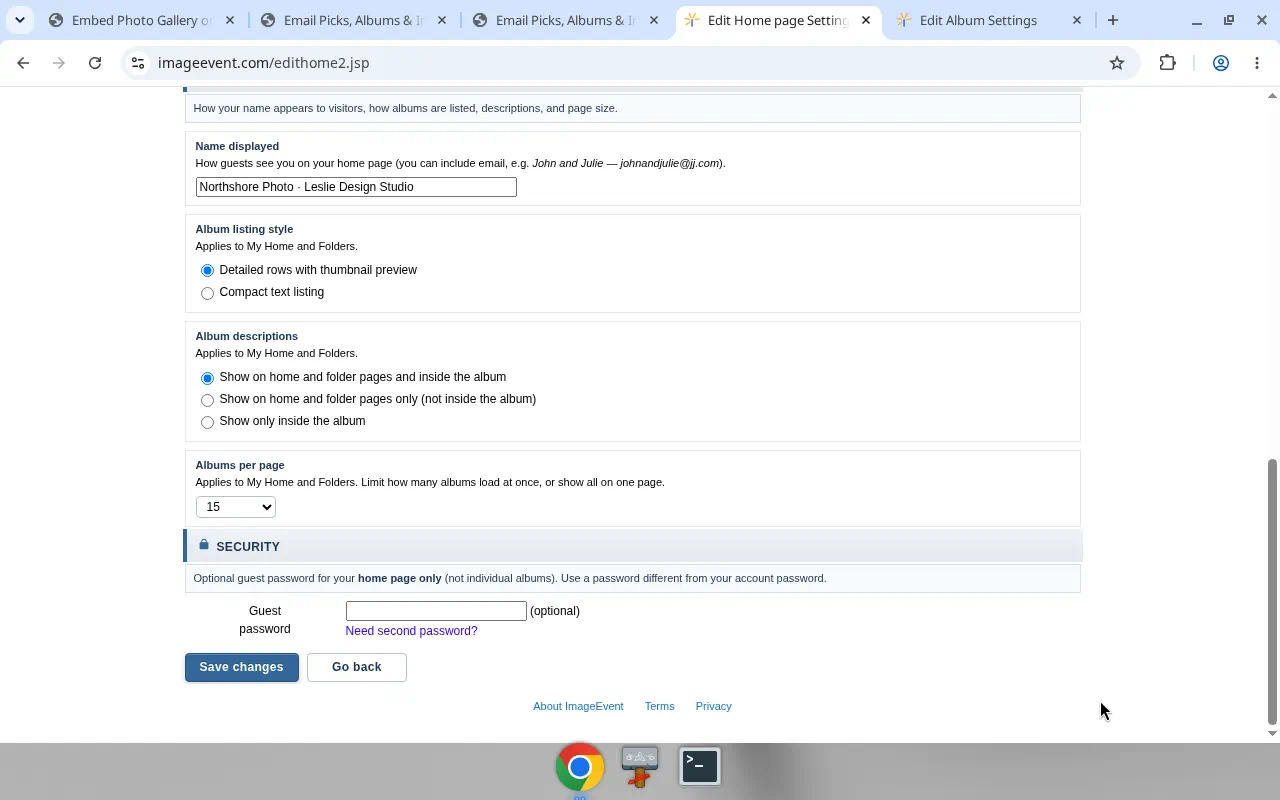Screen dimensions: 1280x800
Task: Click the Save changes button
Action: [x=242, y=667]
